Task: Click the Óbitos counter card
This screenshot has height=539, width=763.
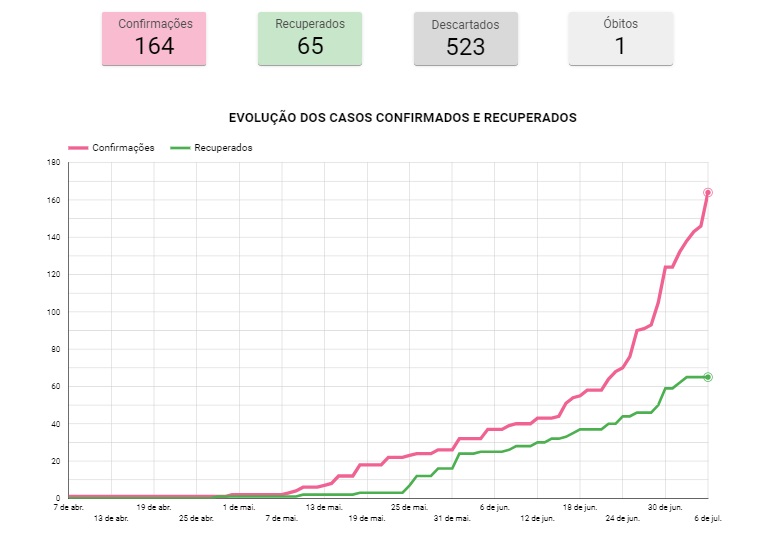Action: (620, 39)
